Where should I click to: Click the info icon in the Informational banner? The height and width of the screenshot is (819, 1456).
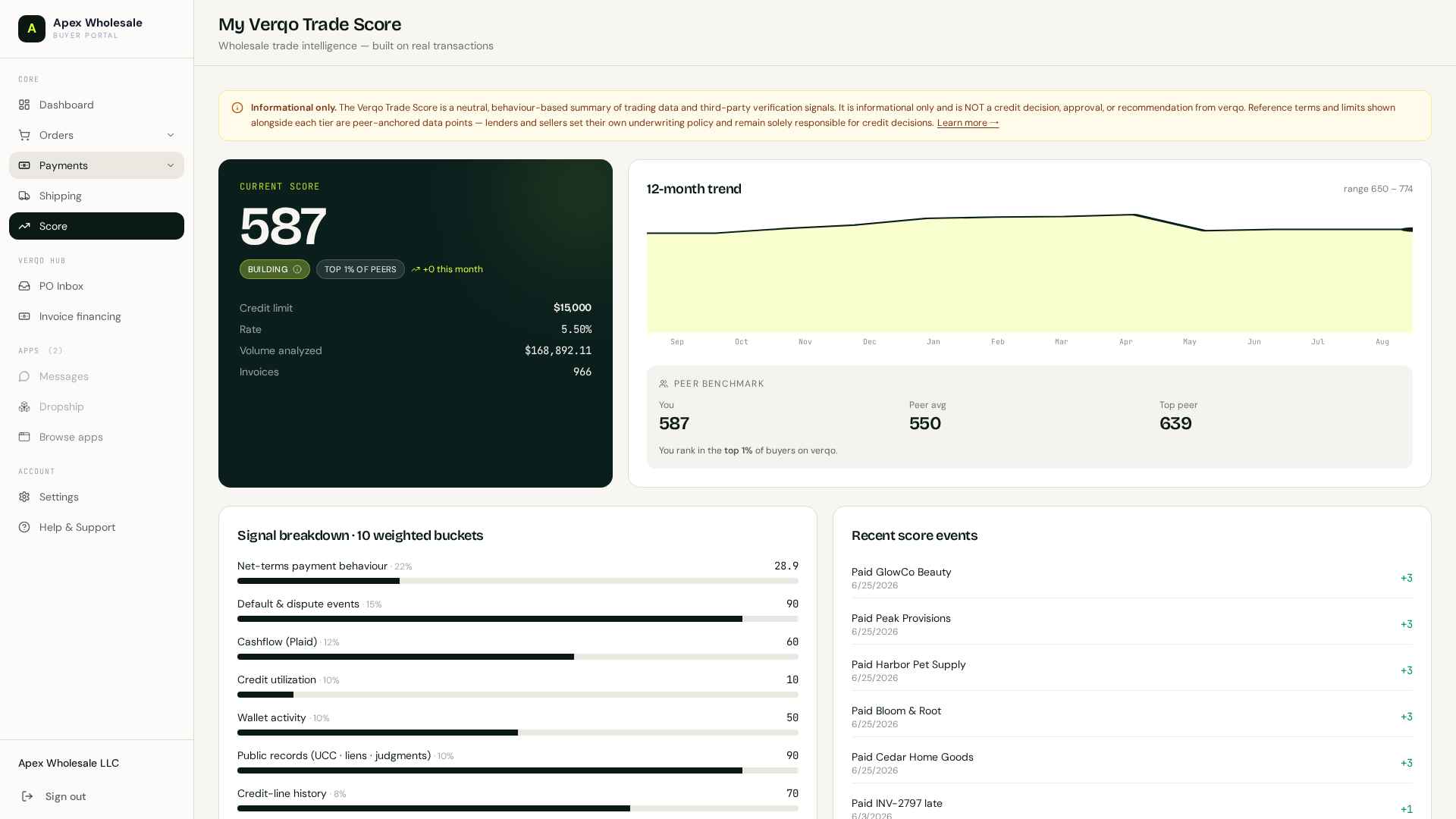coord(237,108)
